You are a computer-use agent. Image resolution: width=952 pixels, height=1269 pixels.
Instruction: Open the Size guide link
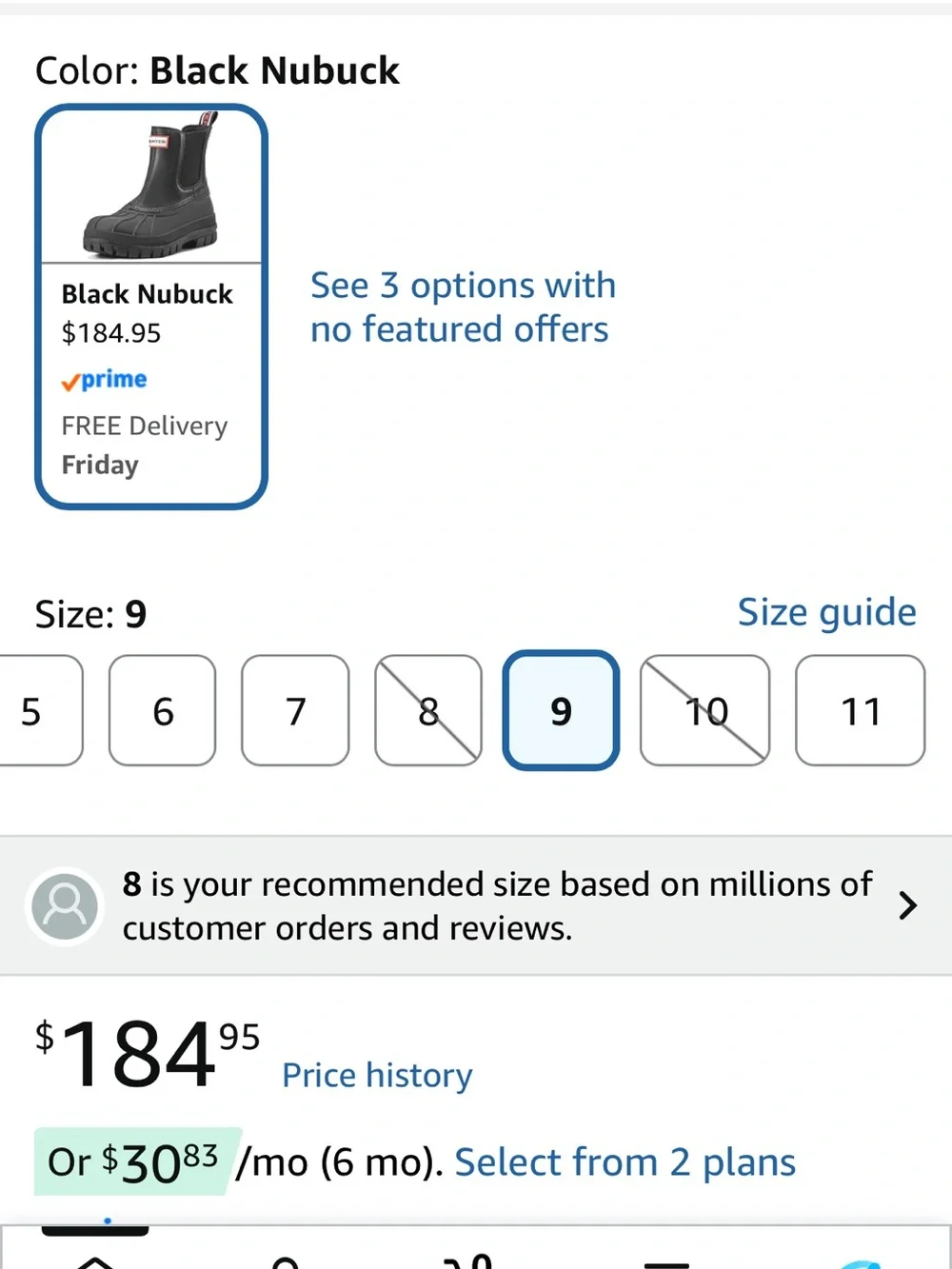click(826, 612)
